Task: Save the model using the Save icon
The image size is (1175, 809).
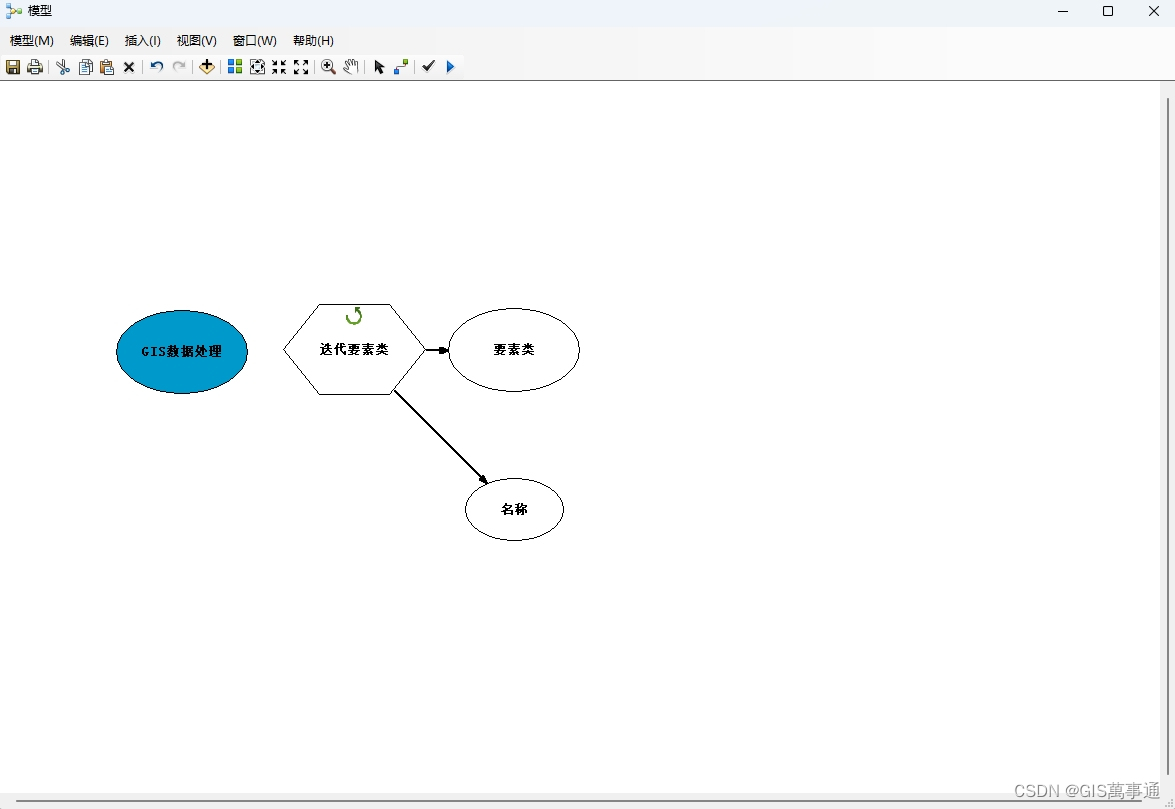Action: [x=13, y=67]
